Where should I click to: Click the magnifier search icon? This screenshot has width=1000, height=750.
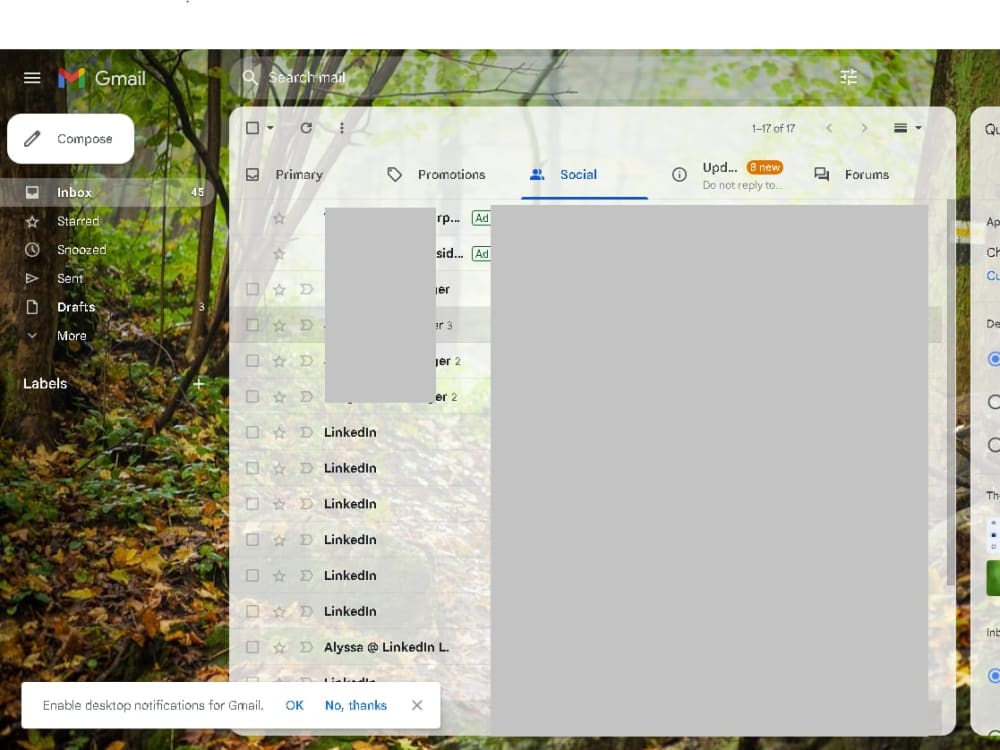(250, 78)
